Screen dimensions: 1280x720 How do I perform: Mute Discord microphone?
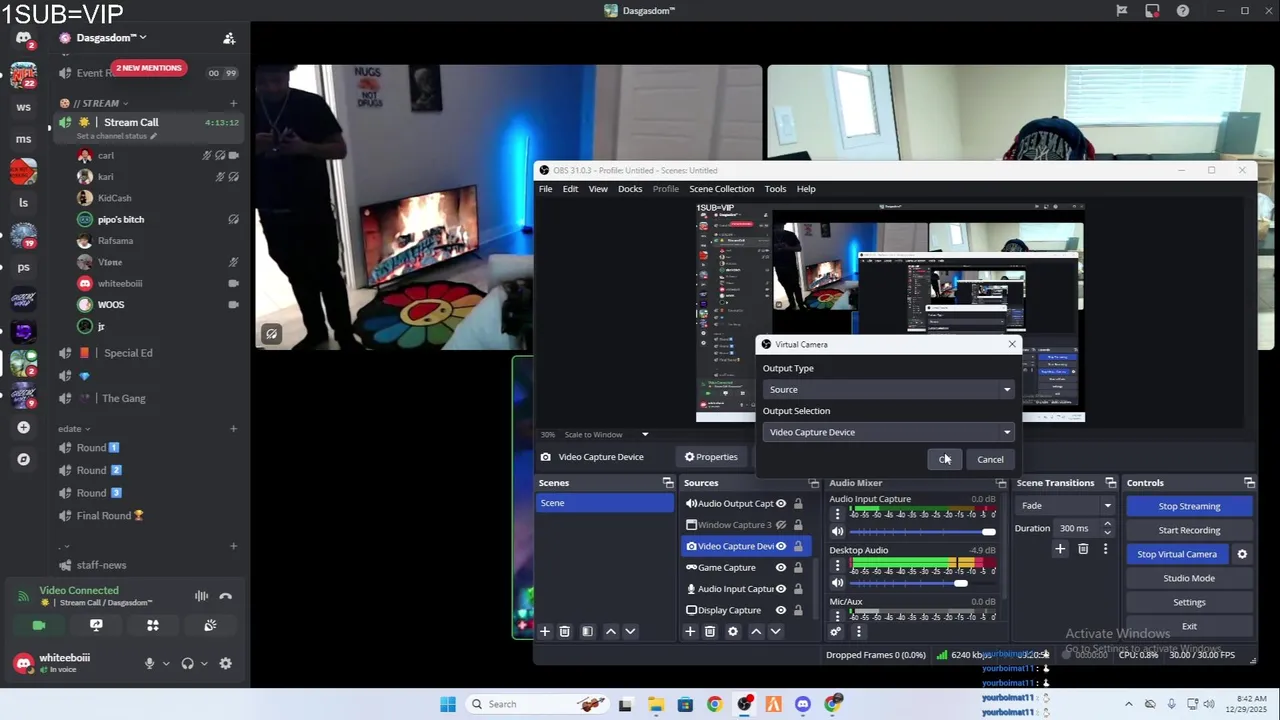click(149, 663)
